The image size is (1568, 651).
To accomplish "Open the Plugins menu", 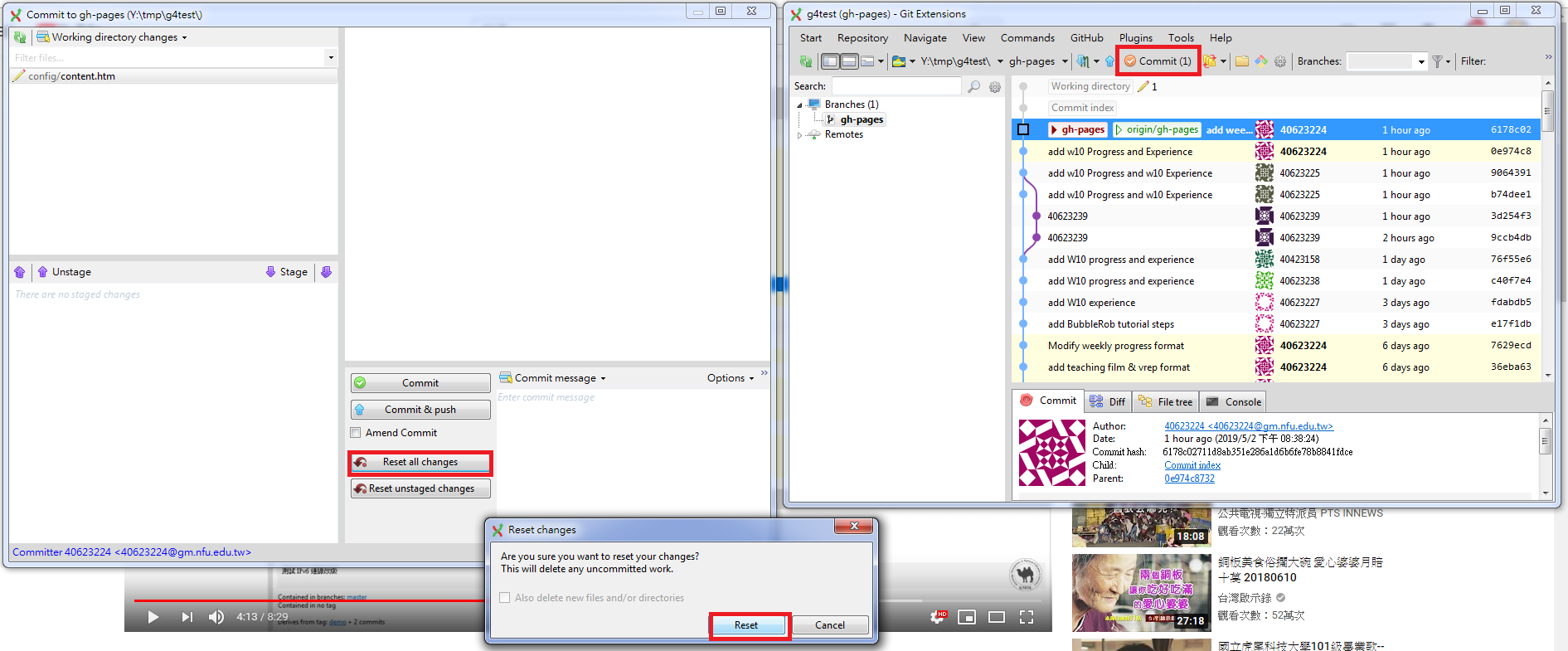I will pos(1135,38).
